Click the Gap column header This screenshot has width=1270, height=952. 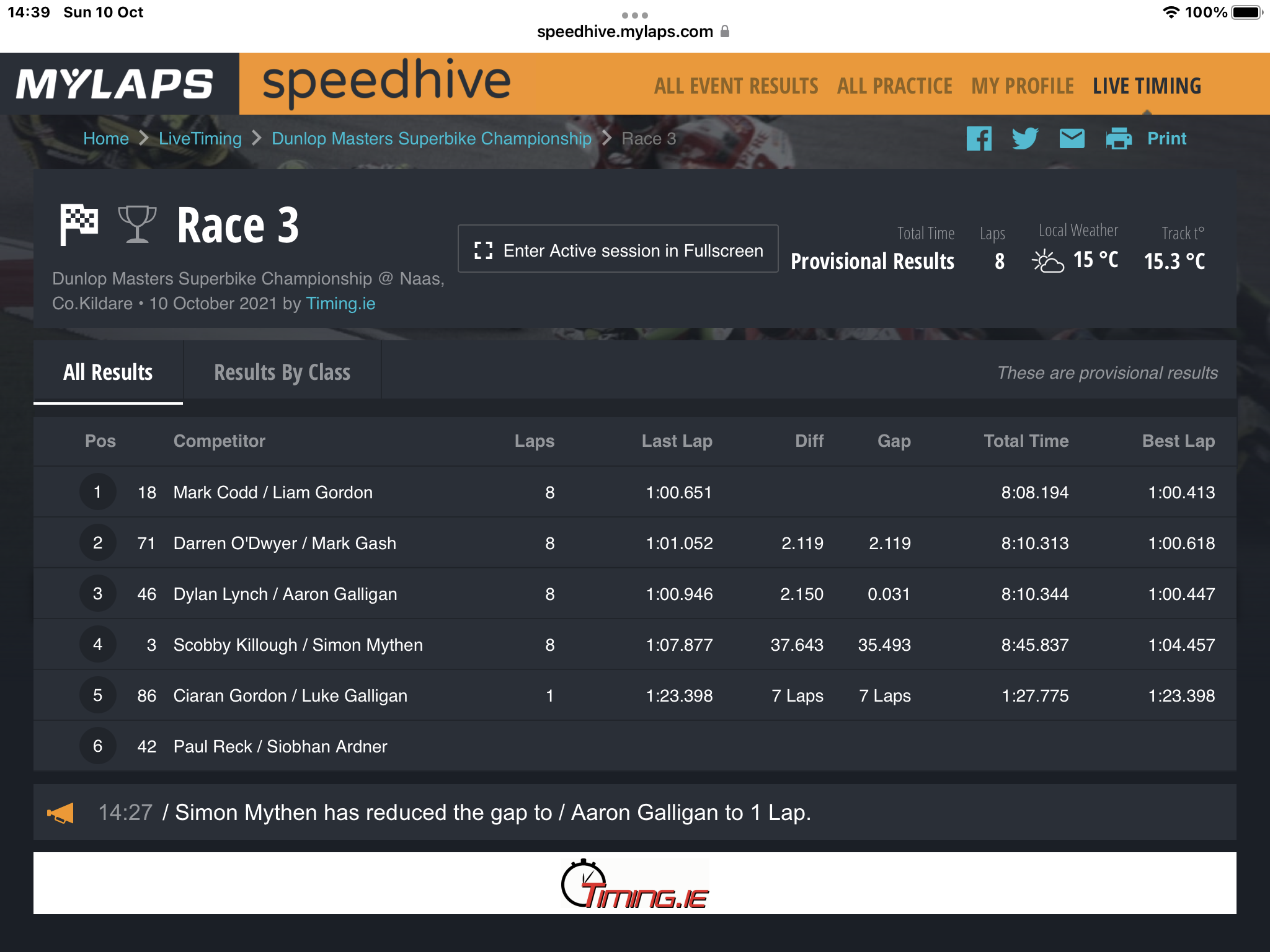894,441
